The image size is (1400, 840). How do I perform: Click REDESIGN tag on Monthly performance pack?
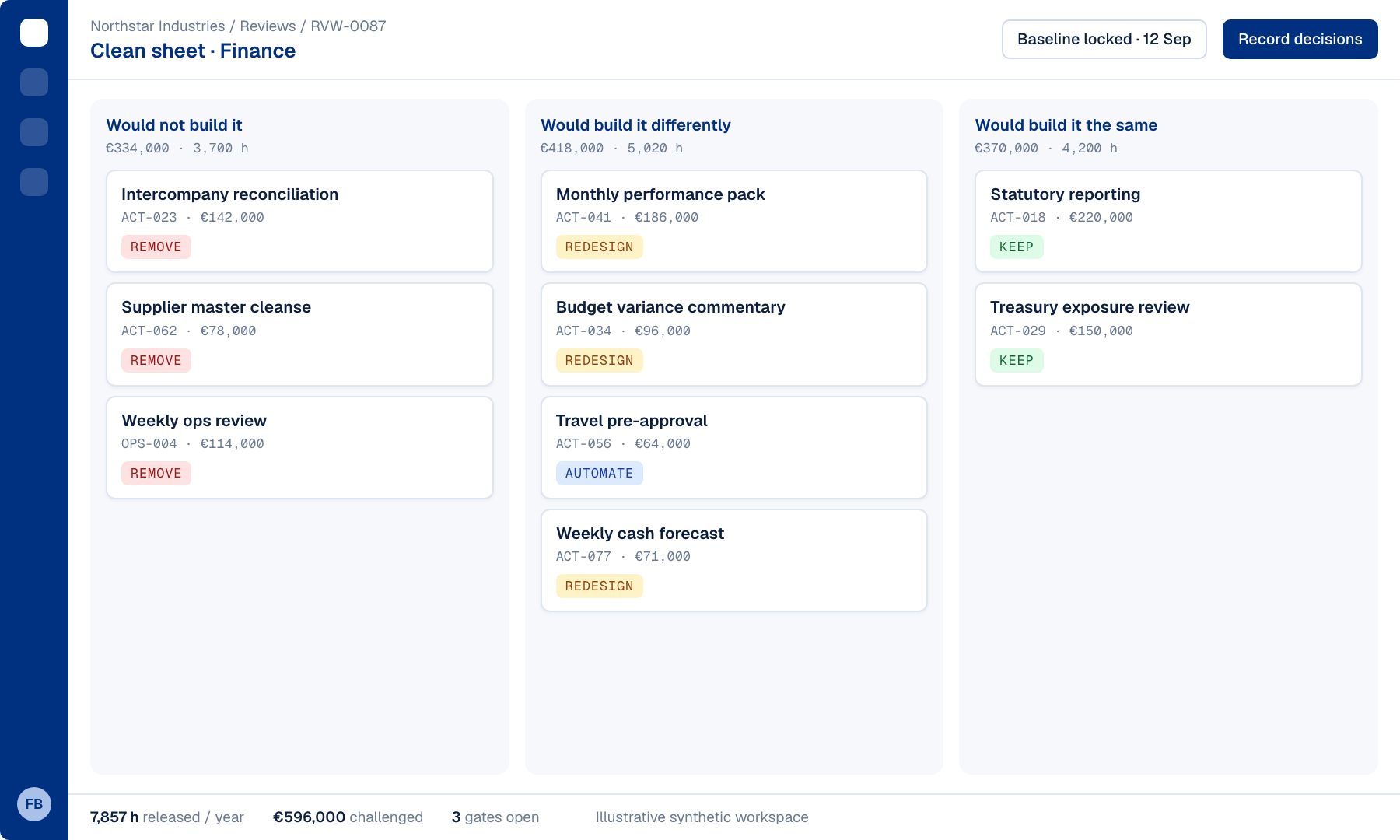tap(600, 247)
